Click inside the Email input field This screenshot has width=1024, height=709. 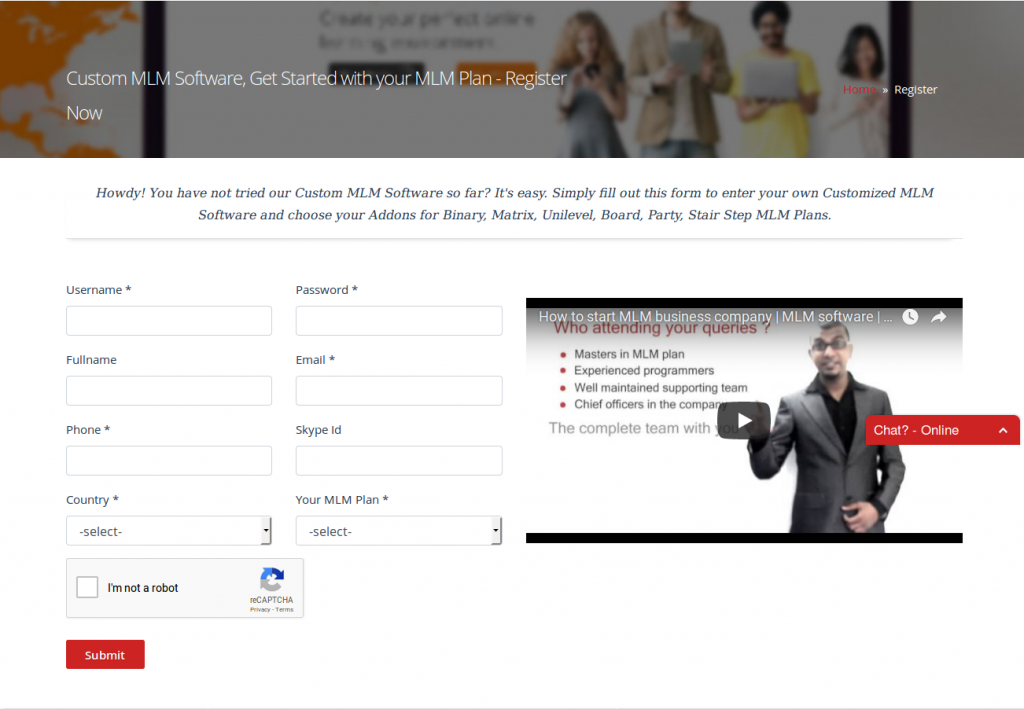click(398, 390)
